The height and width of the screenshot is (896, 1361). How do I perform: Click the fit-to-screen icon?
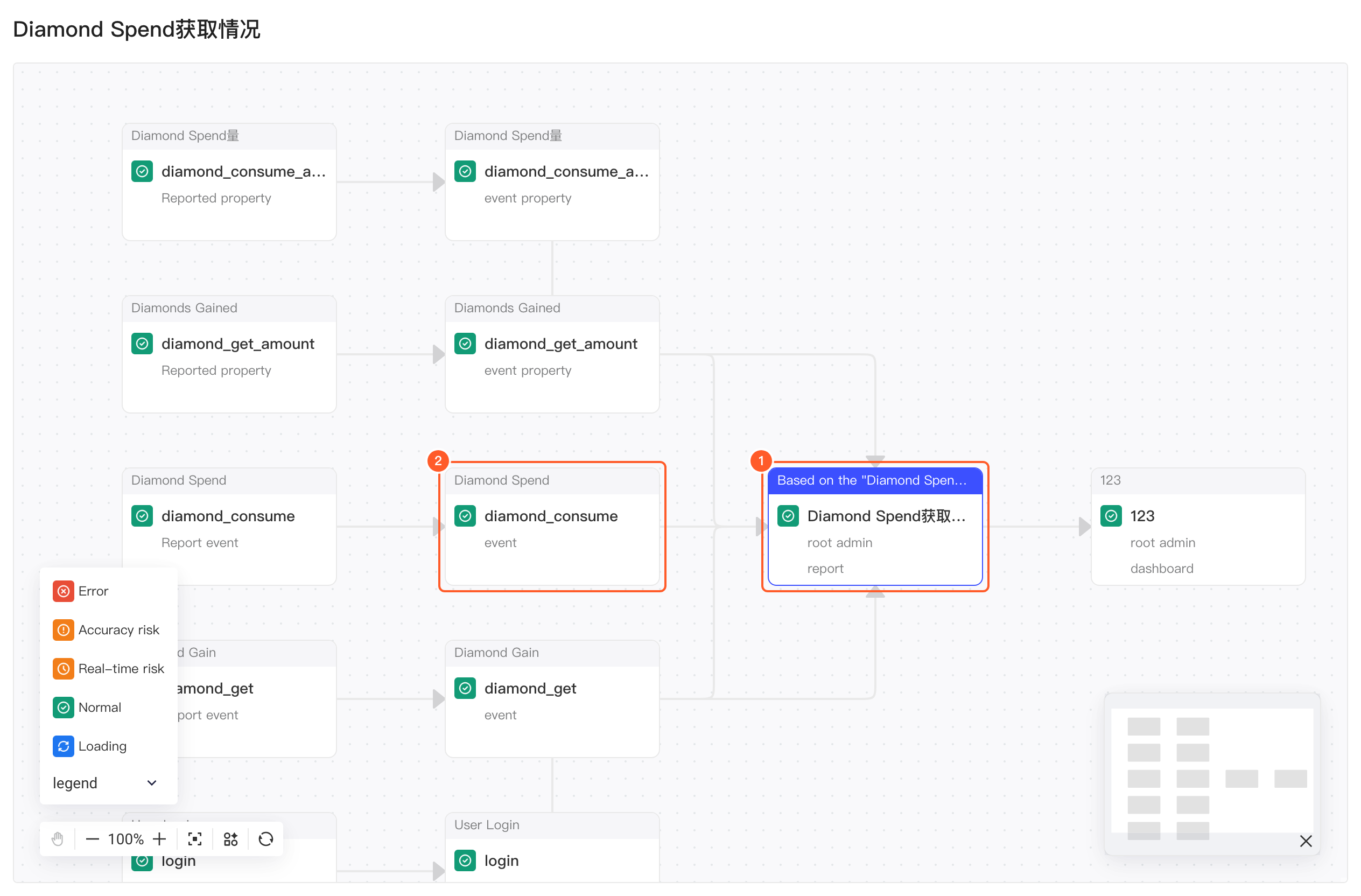tap(195, 839)
